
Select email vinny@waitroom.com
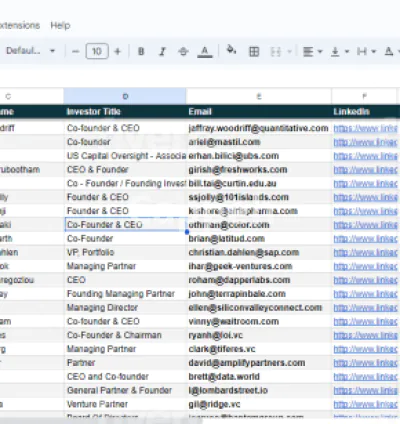(259, 321)
